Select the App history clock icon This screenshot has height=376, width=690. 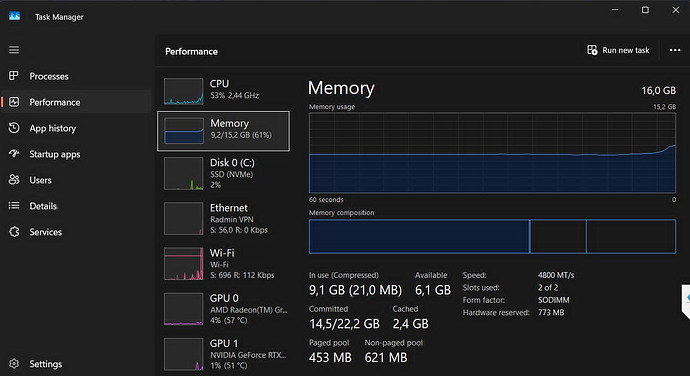pos(14,128)
